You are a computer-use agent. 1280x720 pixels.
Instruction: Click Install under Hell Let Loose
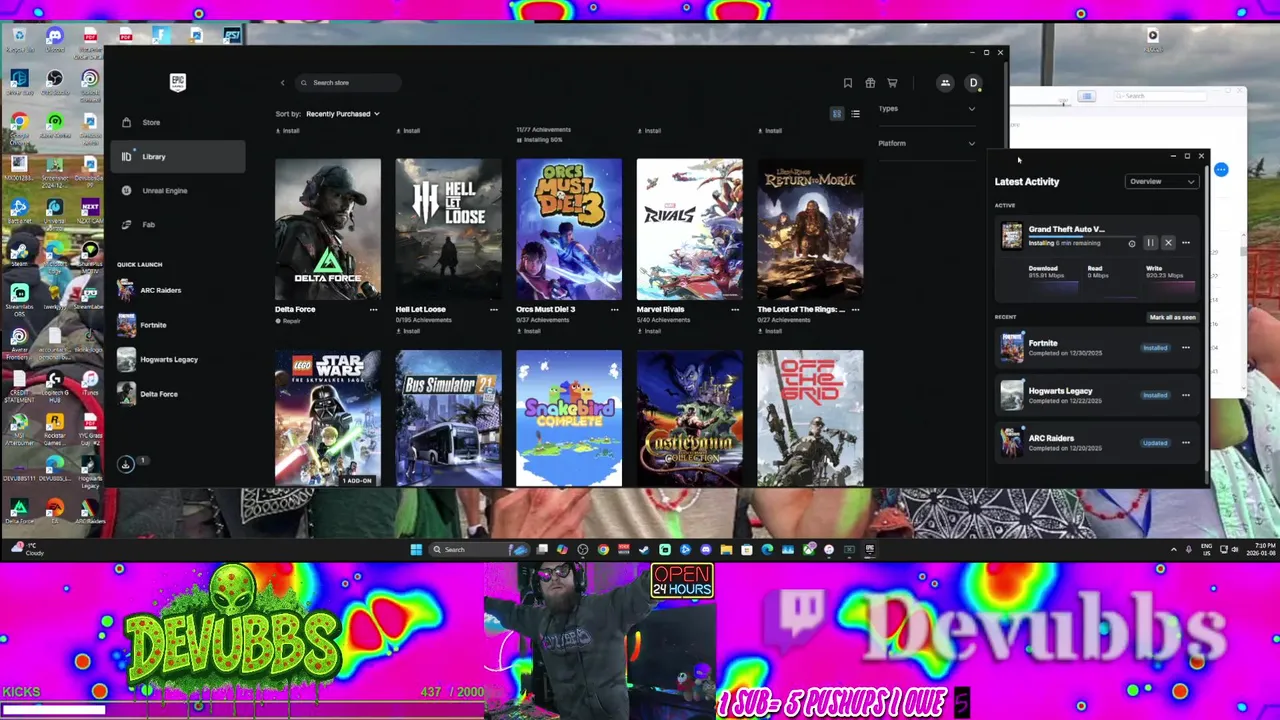(409, 331)
